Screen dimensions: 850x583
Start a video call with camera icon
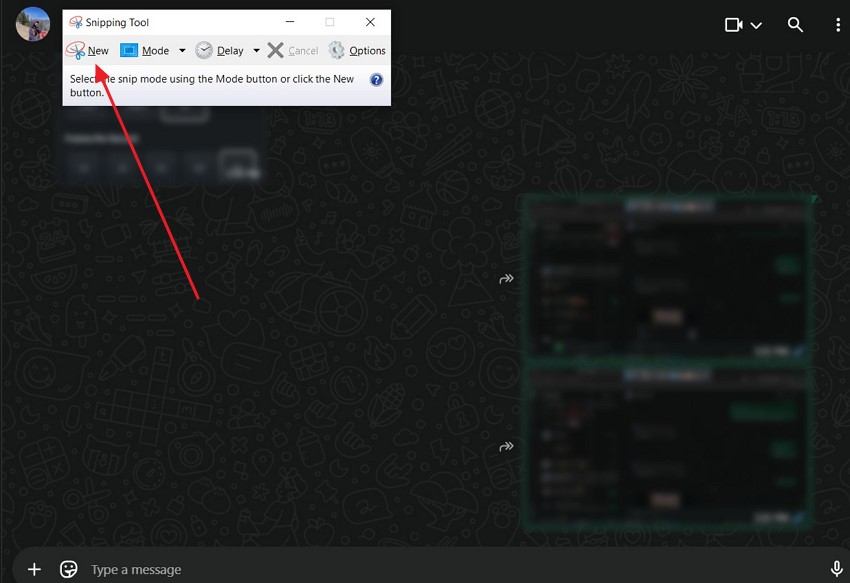734,25
